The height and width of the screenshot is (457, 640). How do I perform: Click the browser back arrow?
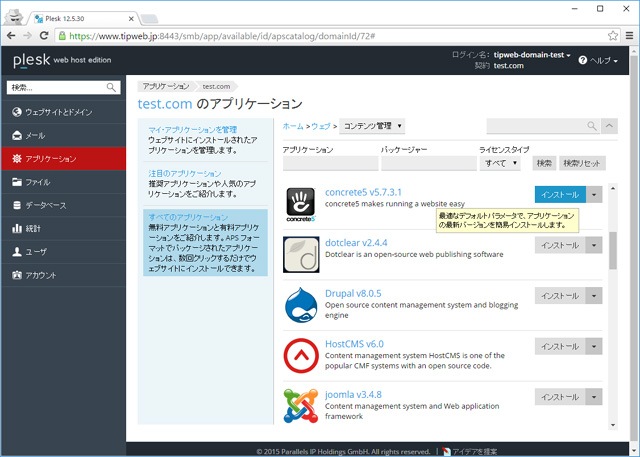[x=11, y=35]
